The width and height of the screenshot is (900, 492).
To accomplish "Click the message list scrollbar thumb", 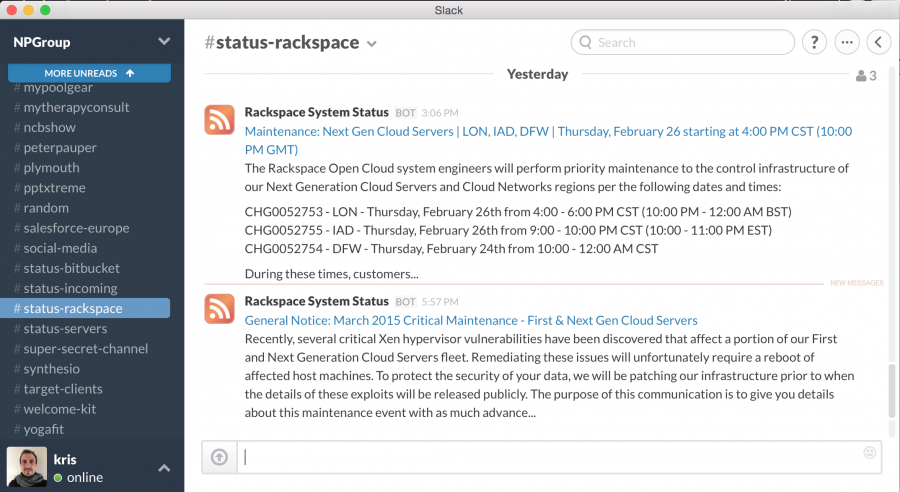I will (891, 390).
